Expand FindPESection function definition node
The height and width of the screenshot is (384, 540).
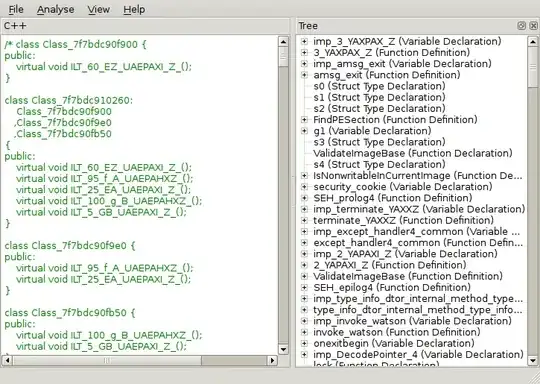[x=304, y=120]
